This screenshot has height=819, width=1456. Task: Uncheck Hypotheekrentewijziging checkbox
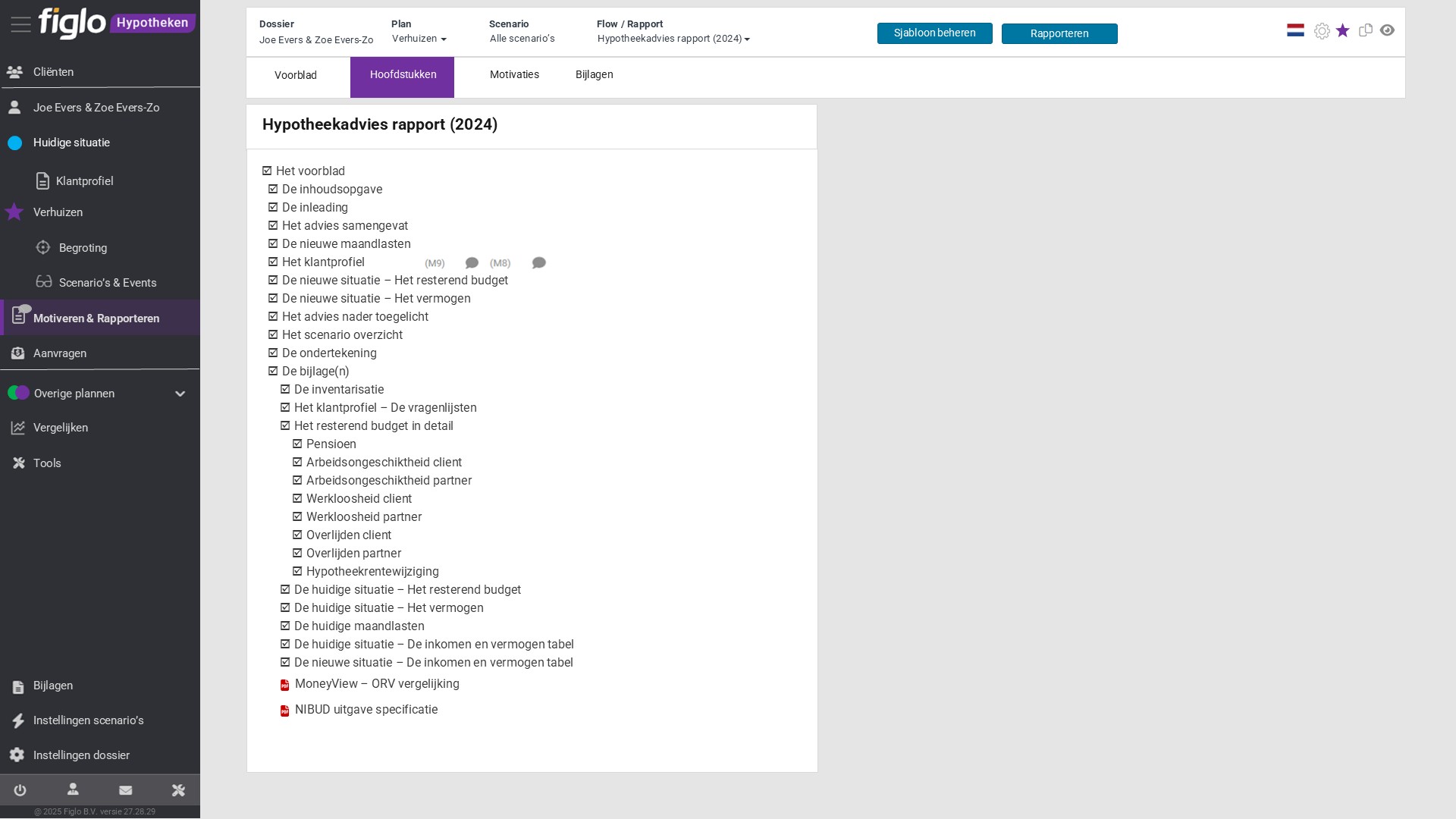[x=297, y=571]
